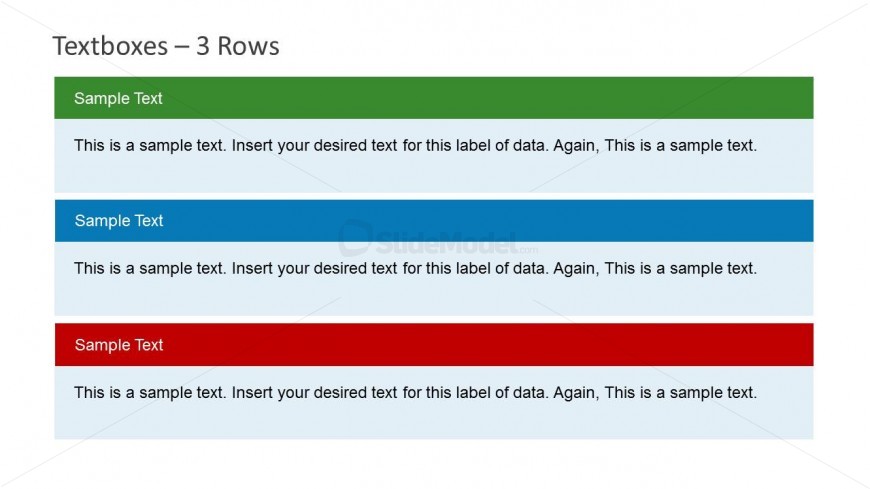870x489 pixels.
Task: Click "Sample Text" label in green header
Action: (118, 98)
